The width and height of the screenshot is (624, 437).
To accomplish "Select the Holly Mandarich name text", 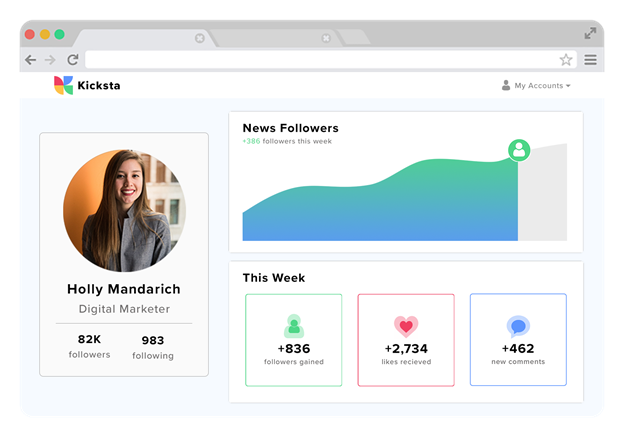I will (124, 289).
